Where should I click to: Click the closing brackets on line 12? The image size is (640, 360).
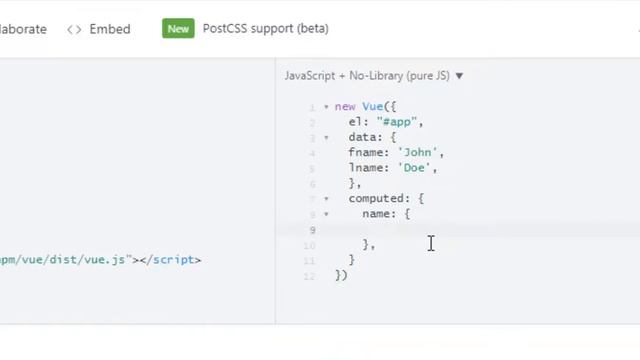(341, 276)
